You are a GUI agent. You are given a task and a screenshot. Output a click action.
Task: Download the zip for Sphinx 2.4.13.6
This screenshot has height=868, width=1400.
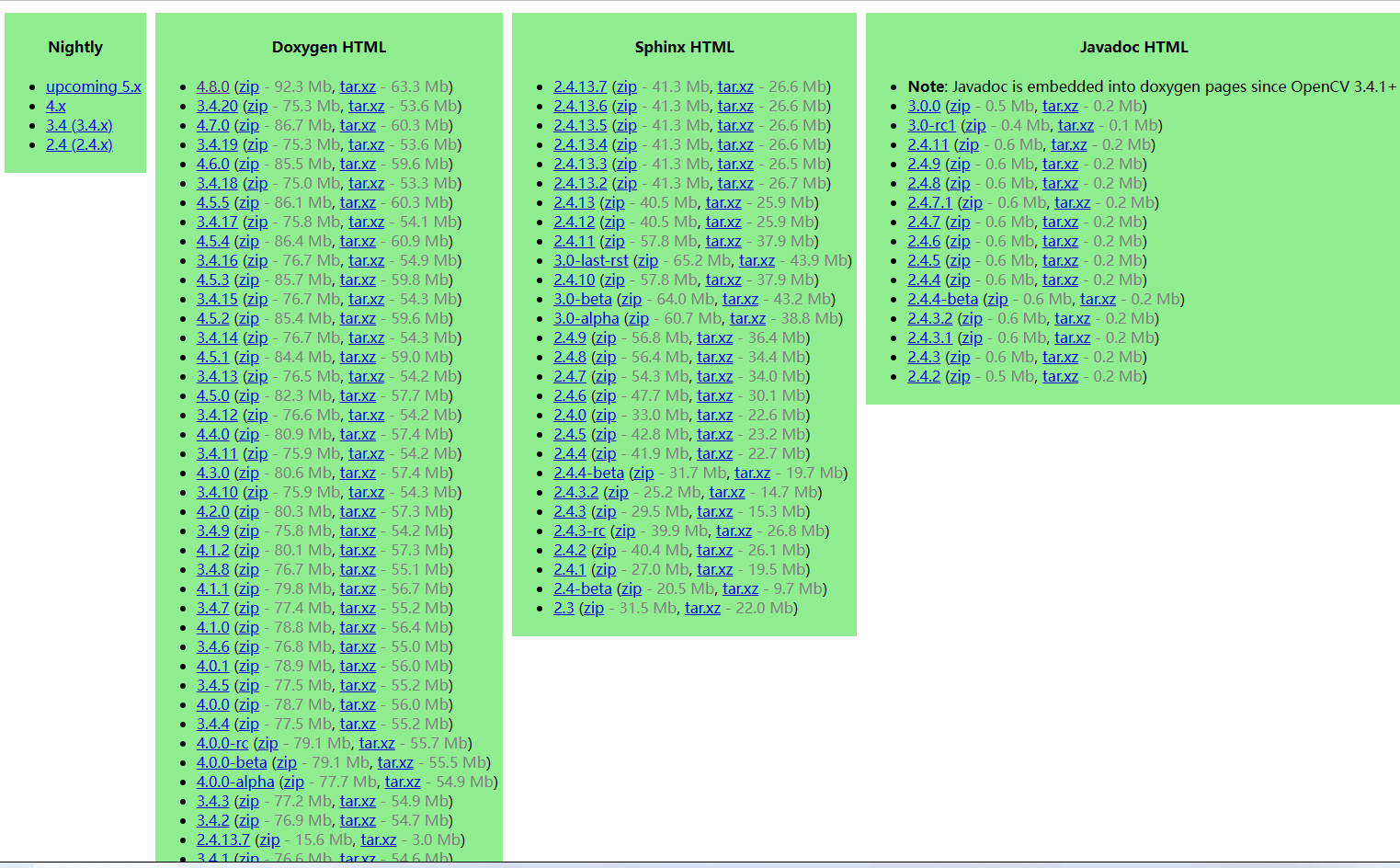(627, 106)
